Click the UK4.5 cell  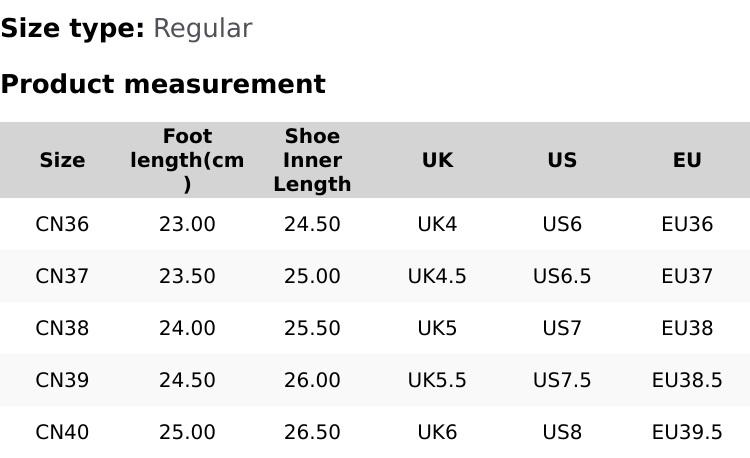(437, 276)
